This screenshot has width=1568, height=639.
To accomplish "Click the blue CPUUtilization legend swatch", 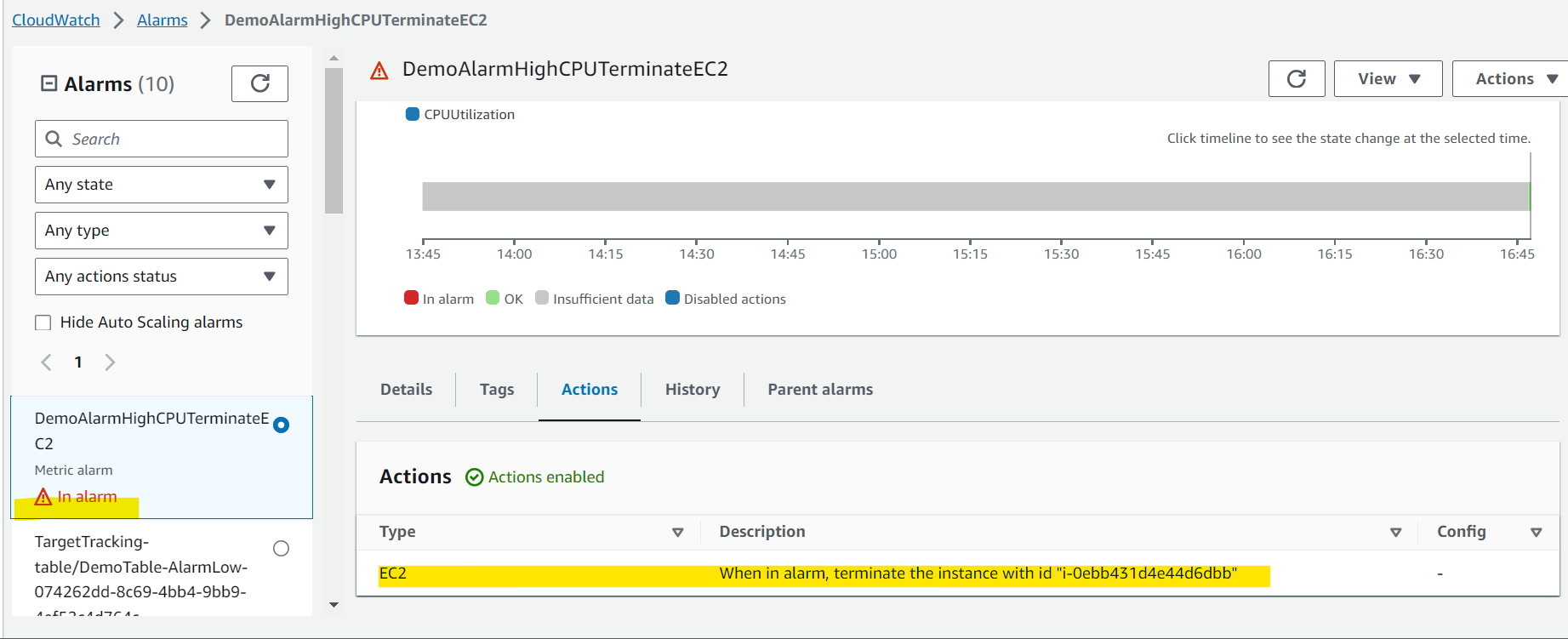I will [x=413, y=114].
